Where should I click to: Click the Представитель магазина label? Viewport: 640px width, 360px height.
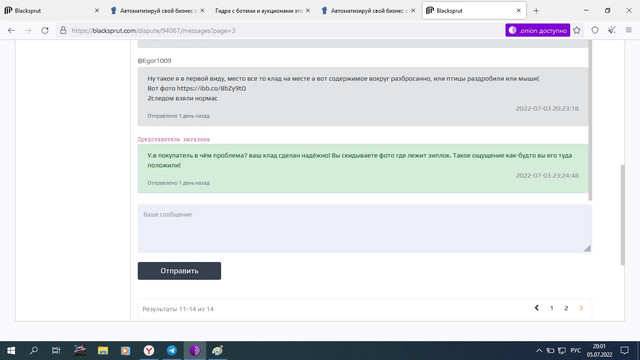click(173, 140)
